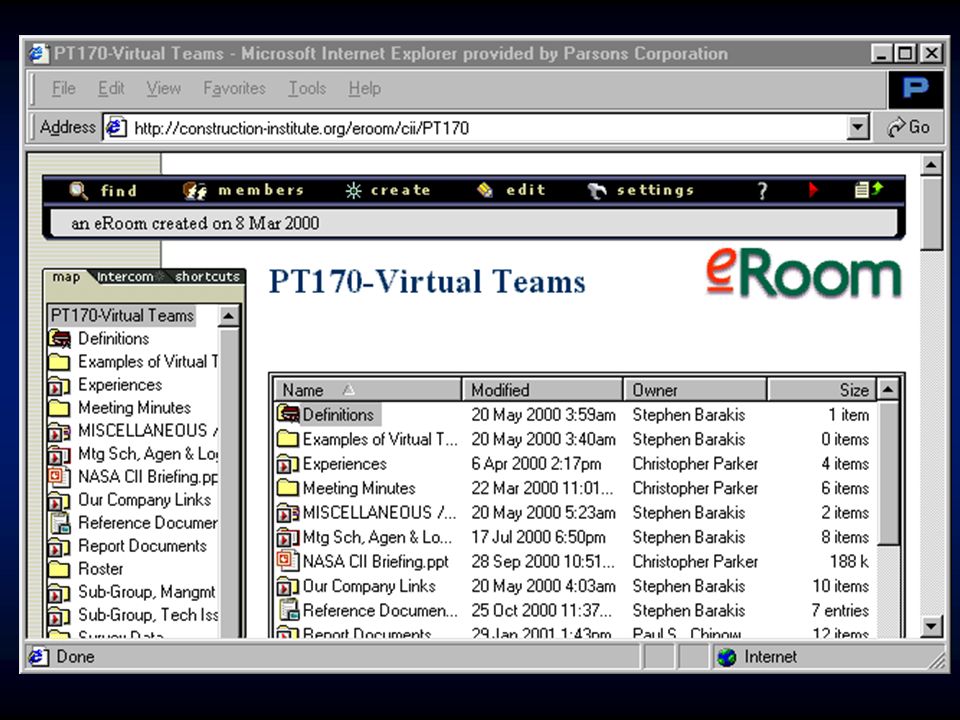Click the eRoom logo
The width and height of the screenshot is (960, 720).
[803, 273]
